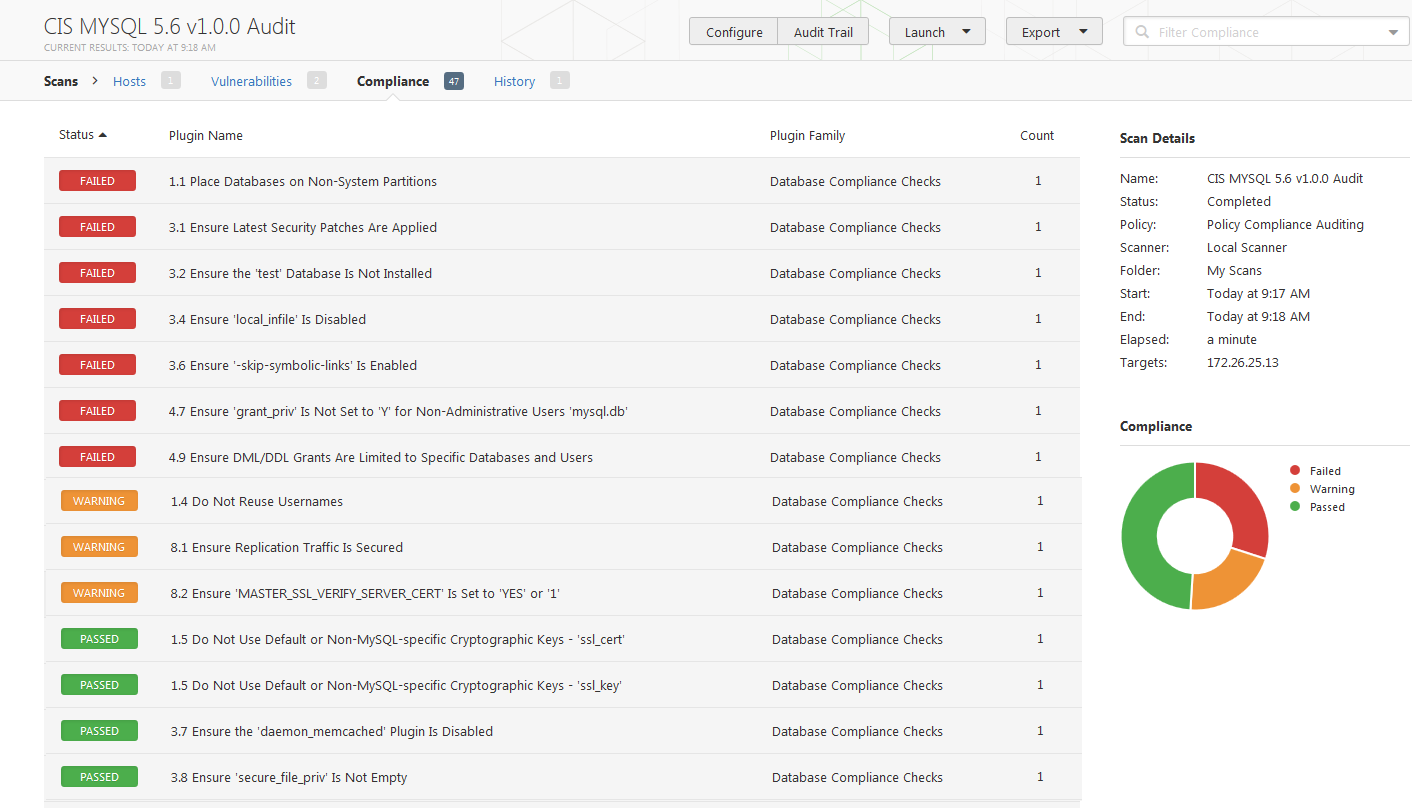The image size is (1416, 808).
Task: Click the target IP 172.26.25.13
Action: pos(1243,362)
